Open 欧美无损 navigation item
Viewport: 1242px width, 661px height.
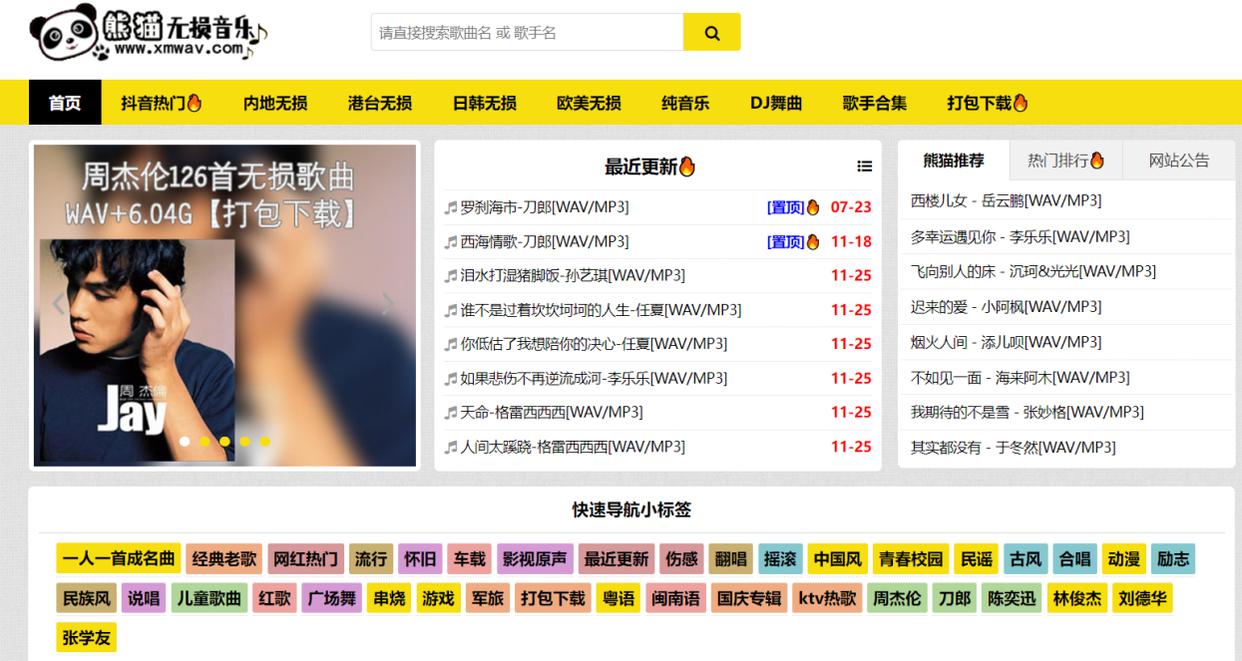point(589,103)
